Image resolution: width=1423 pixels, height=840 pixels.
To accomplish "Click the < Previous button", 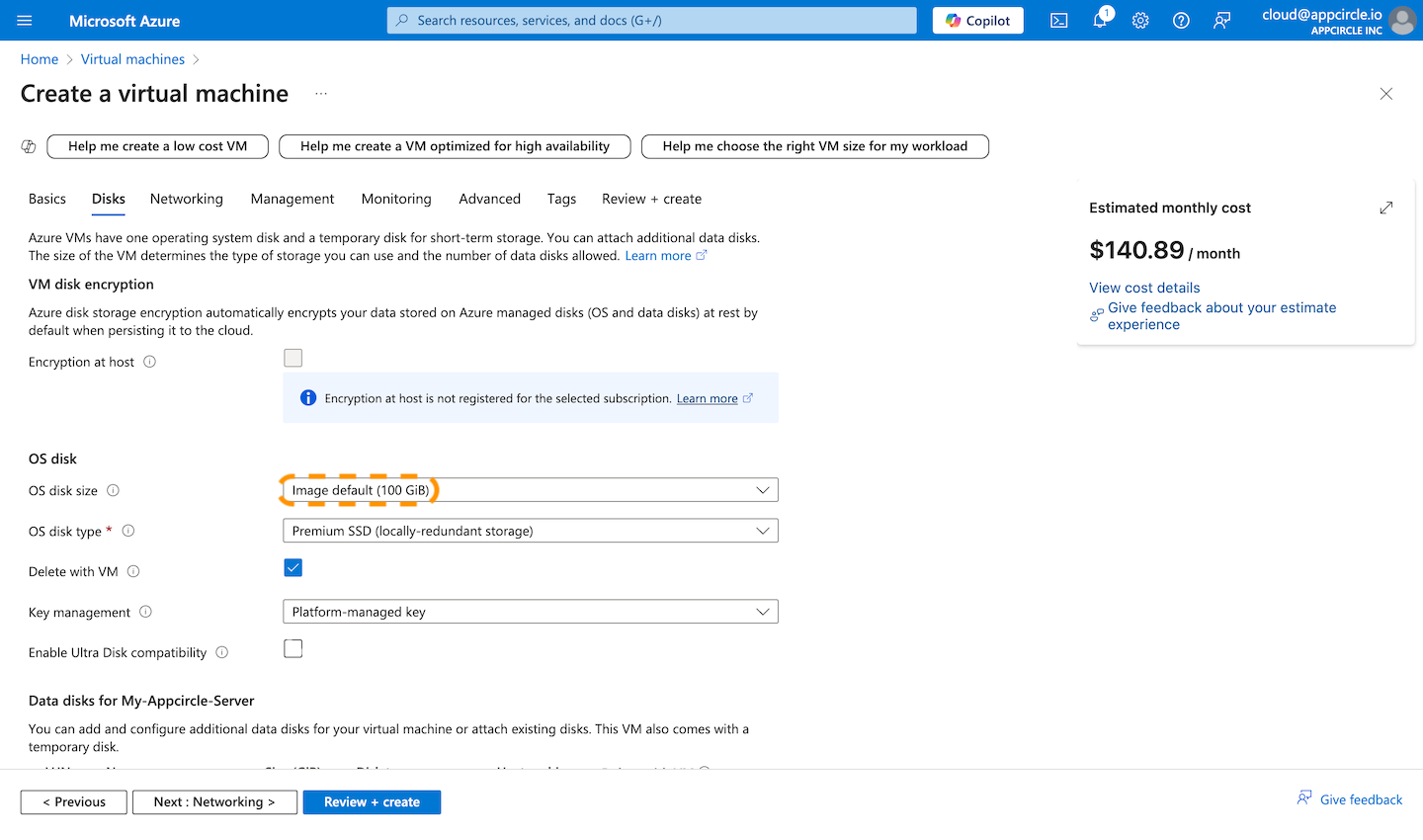I will [x=74, y=802].
